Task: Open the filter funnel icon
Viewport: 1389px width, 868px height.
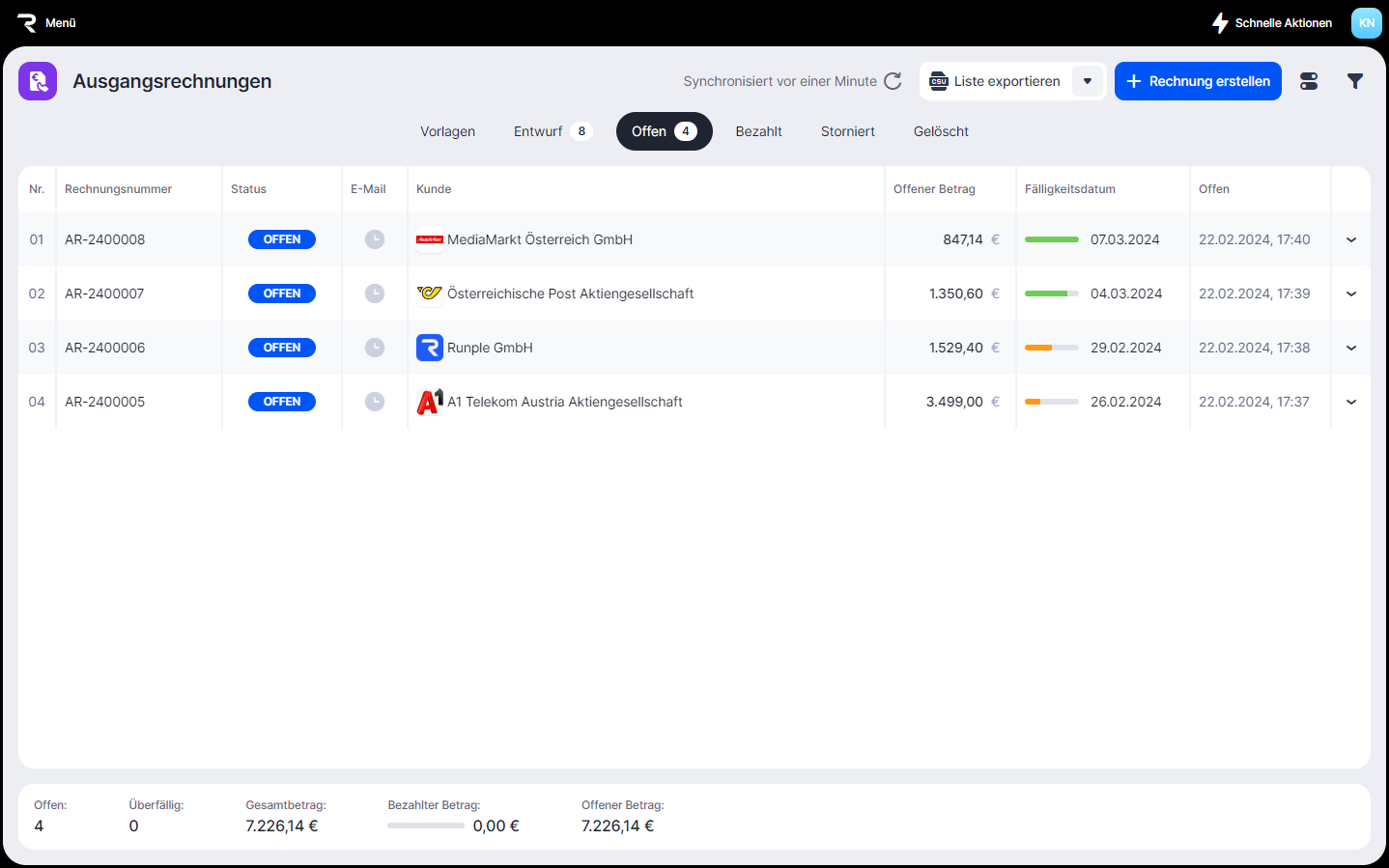Action: coord(1355,81)
